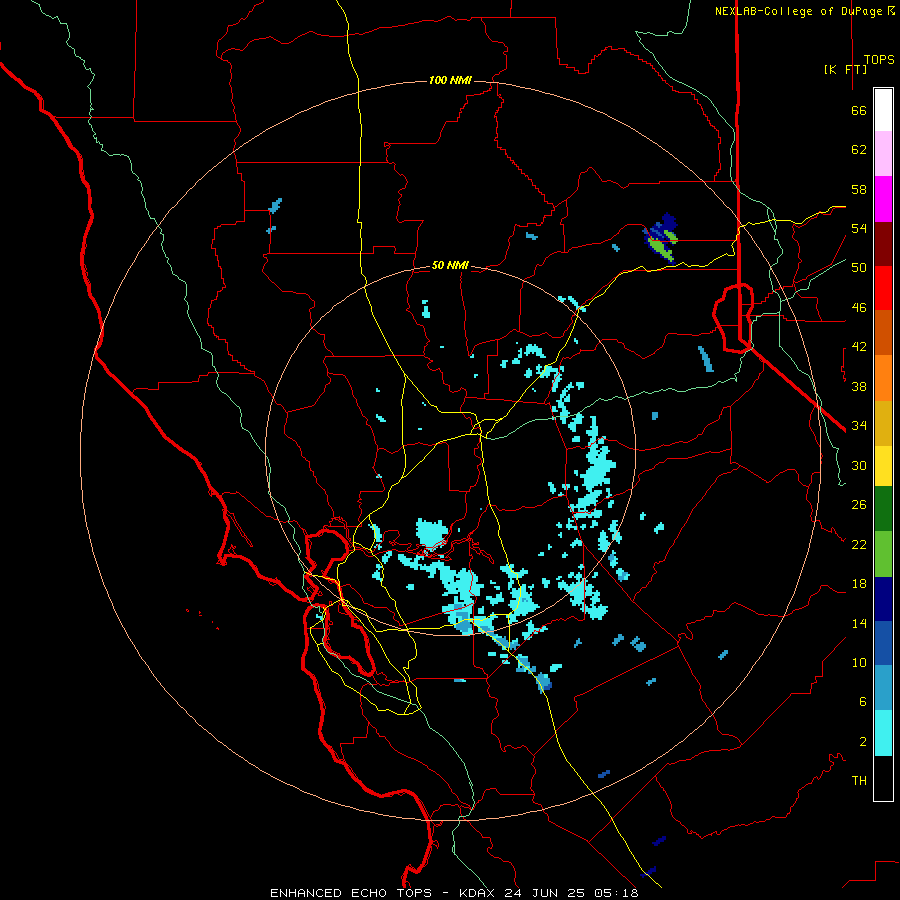Click the 50 NMI range ring label

click(450, 265)
